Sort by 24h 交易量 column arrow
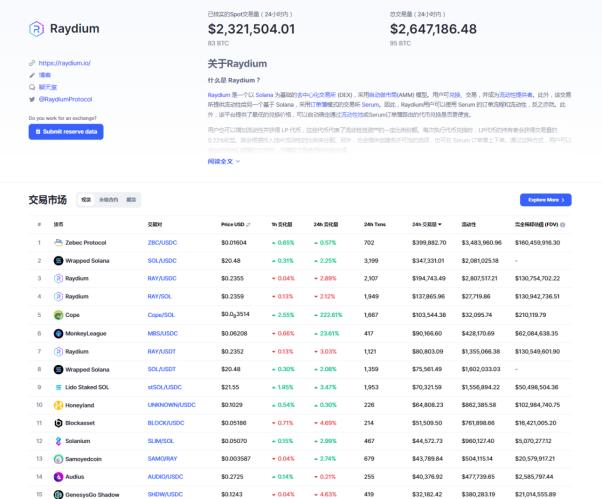 440,224
